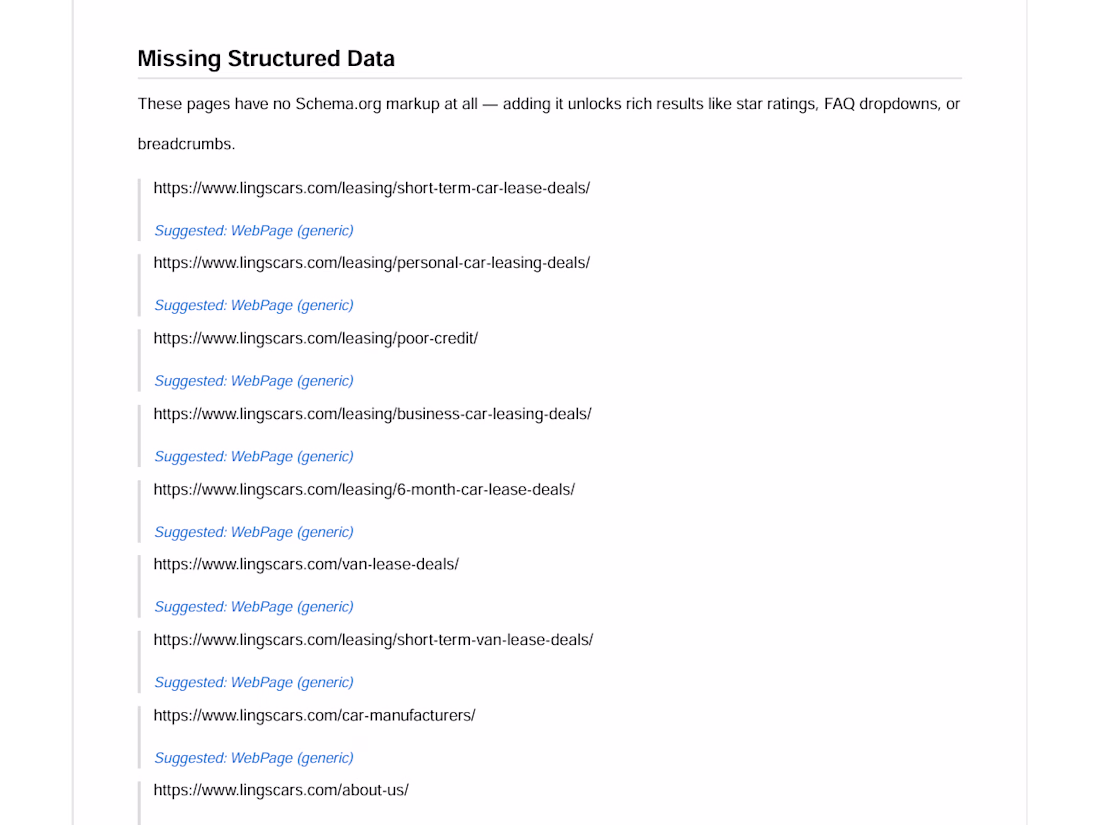Click the van-lease-deals URL
1100x825 pixels.
click(x=306, y=564)
